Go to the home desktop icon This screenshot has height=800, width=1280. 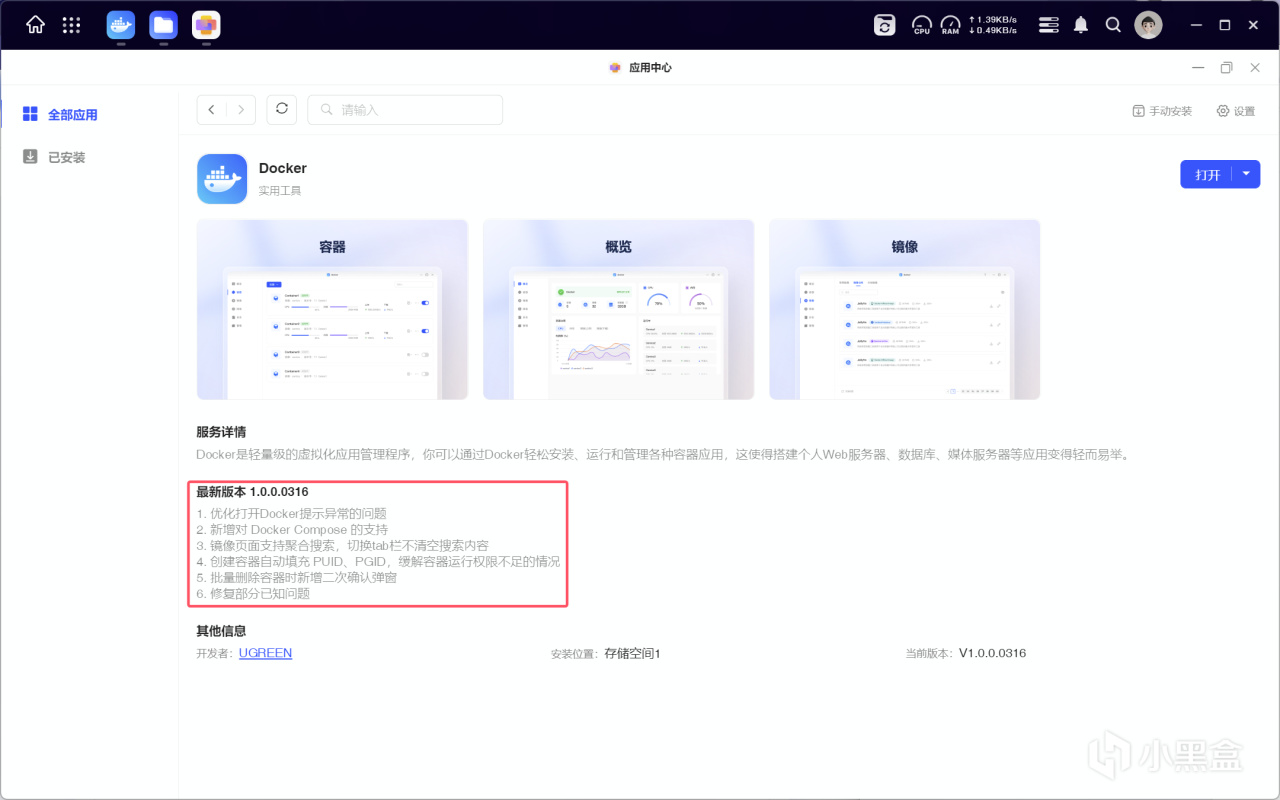[x=35, y=25]
